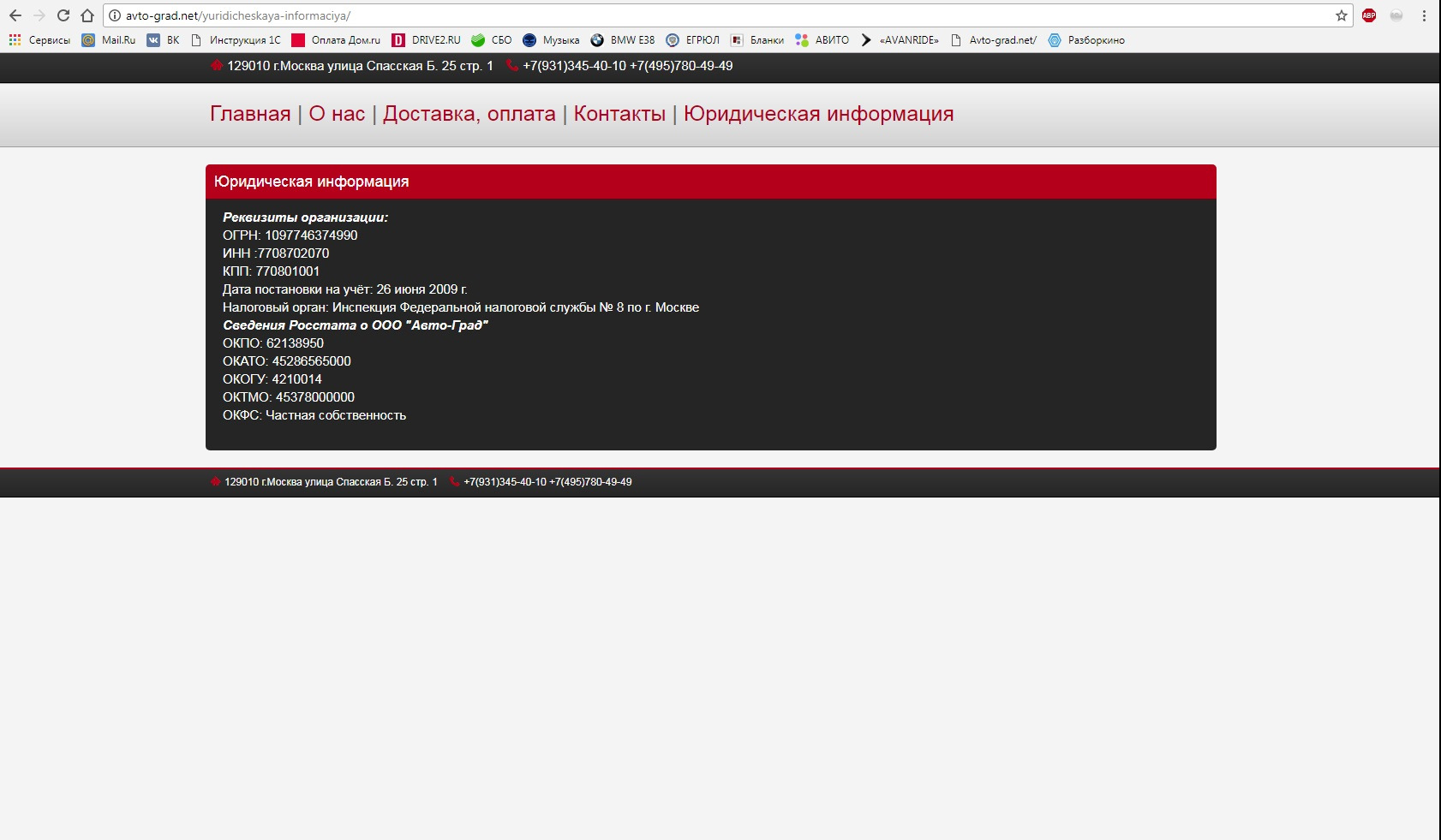Open the Avto-grad.net/ bookmark
1441x840 pixels.
click(x=994, y=40)
